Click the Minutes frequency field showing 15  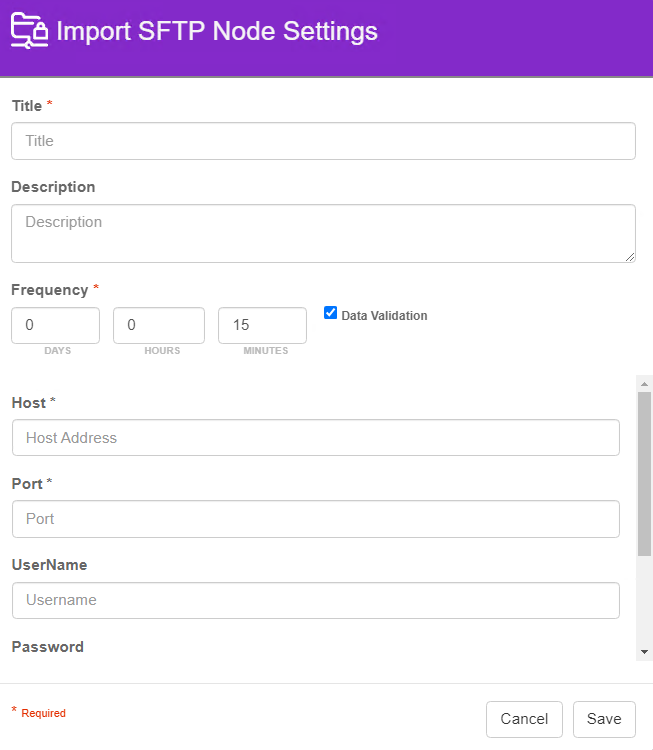(262, 325)
